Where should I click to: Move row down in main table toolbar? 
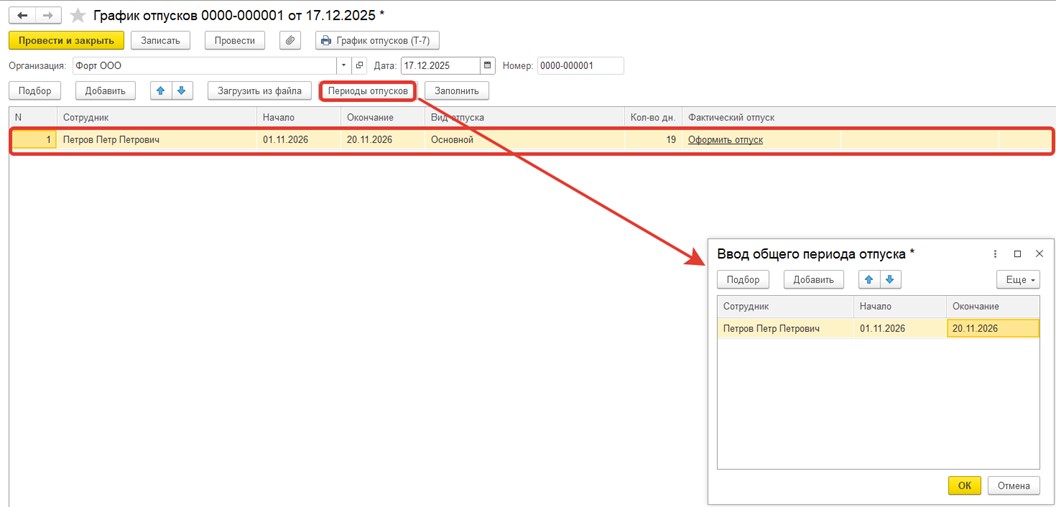[181, 91]
